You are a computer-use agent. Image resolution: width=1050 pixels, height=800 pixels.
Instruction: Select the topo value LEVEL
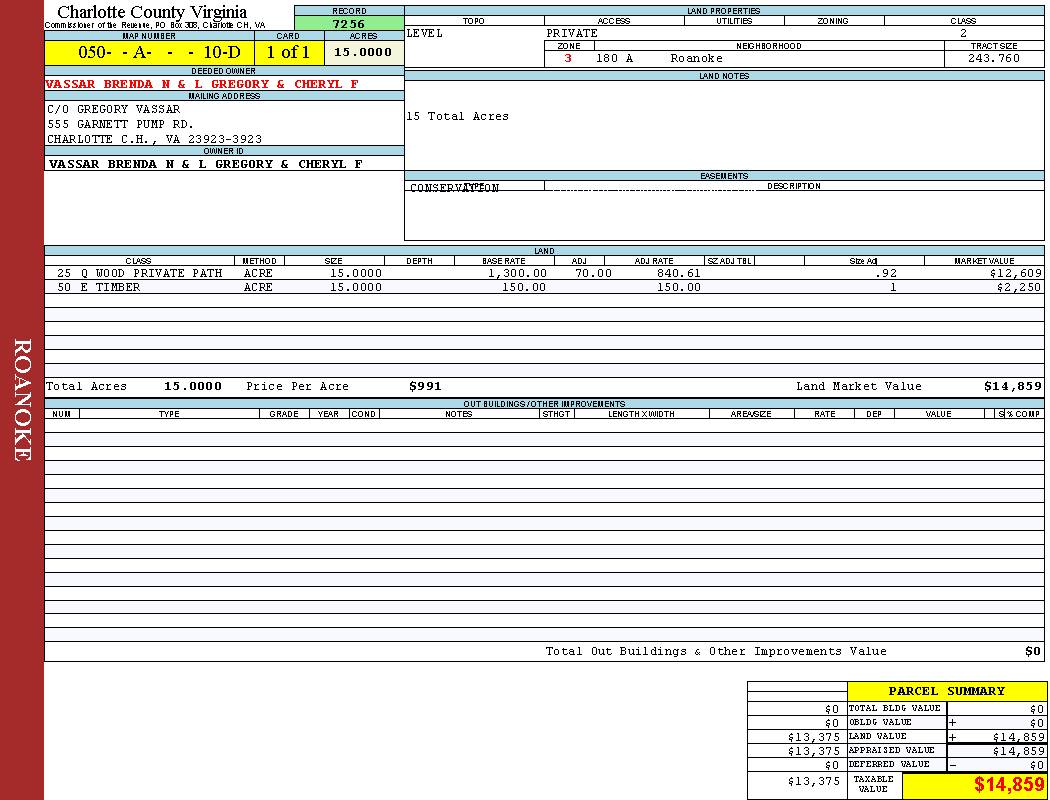point(424,33)
